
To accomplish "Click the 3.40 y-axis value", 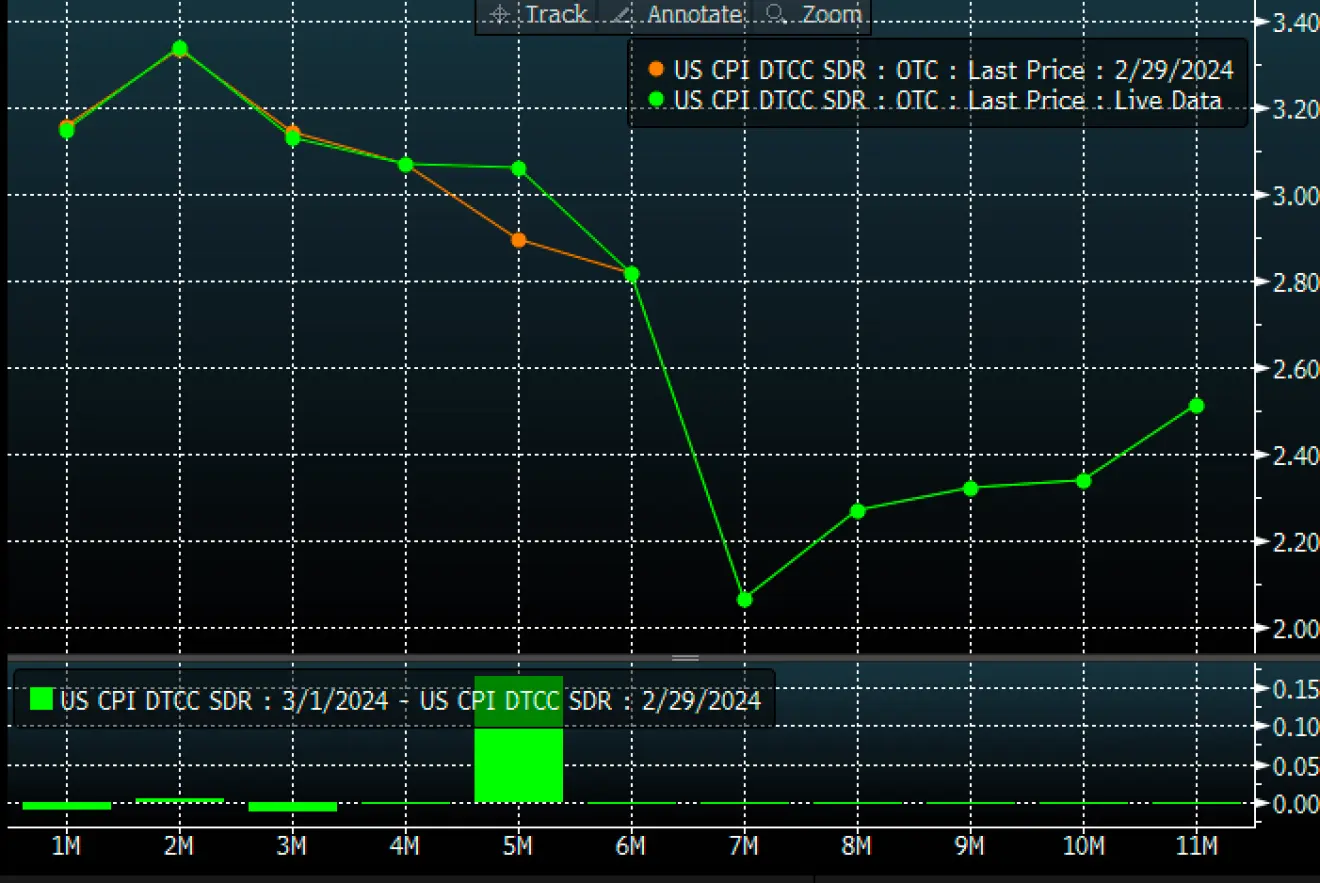I will coord(1296,22).
